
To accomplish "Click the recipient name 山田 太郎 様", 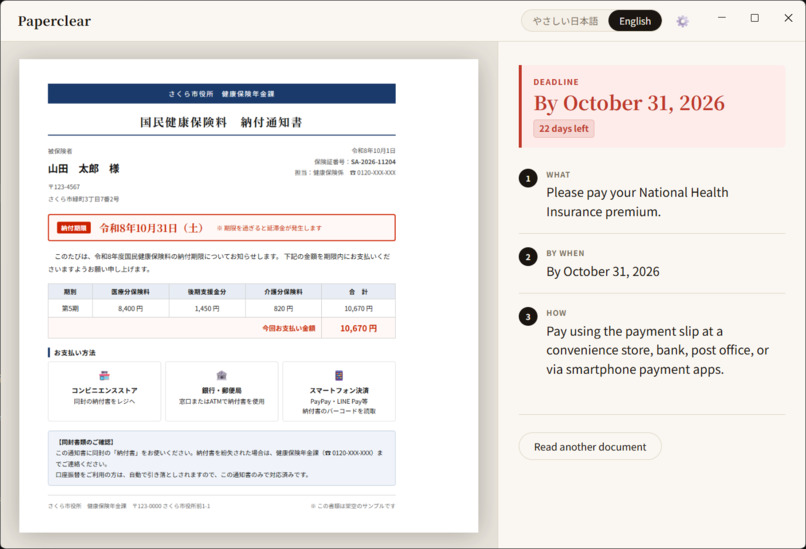I will click(83, 169).
